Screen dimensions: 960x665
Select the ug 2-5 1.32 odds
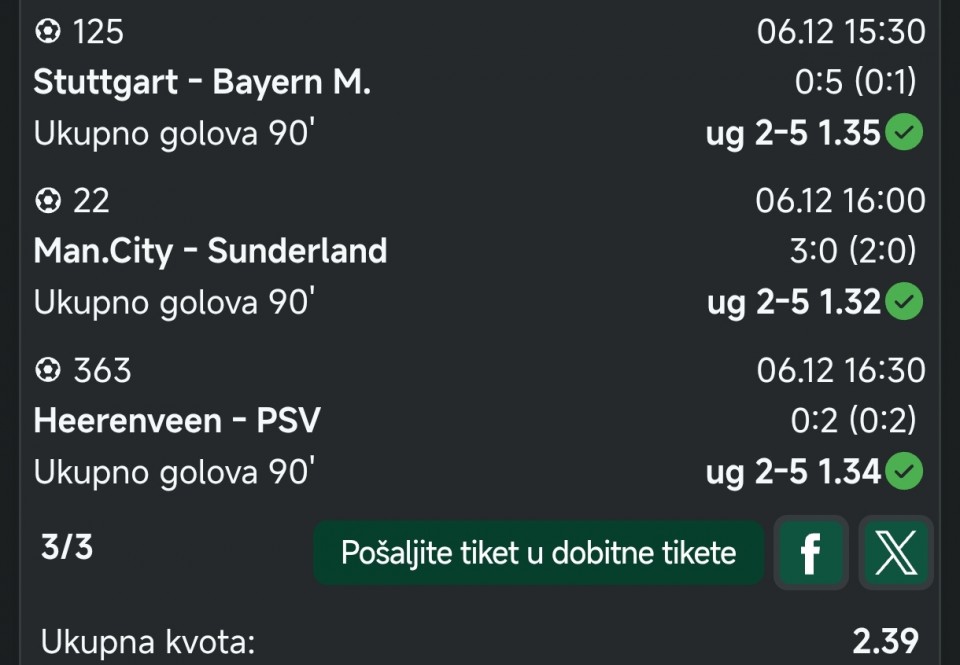click(x=792, y=302)
